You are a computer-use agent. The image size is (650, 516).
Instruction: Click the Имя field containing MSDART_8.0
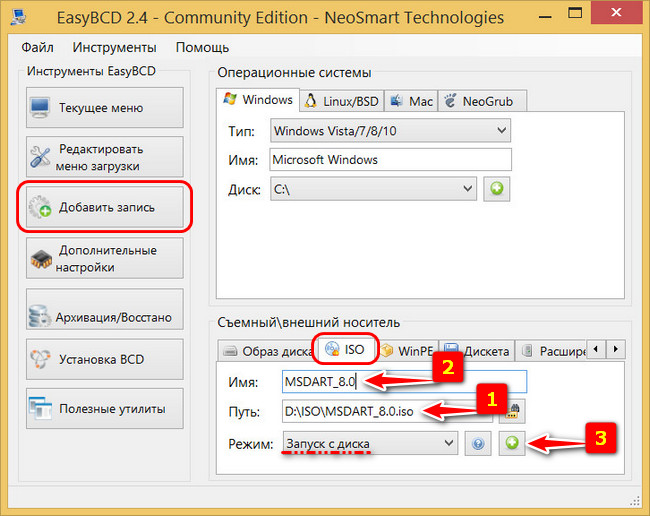click(x=404, y=381)
